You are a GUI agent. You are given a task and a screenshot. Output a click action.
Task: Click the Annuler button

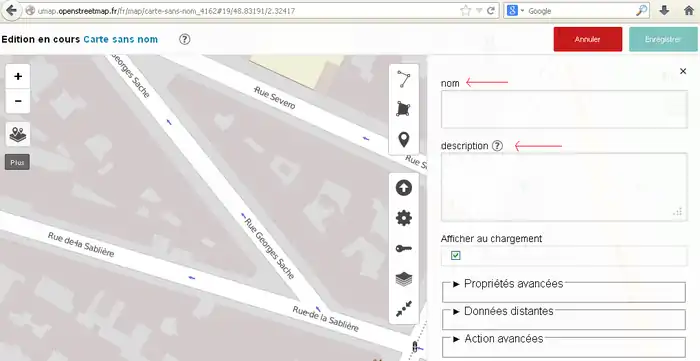[x=588, y=39]
